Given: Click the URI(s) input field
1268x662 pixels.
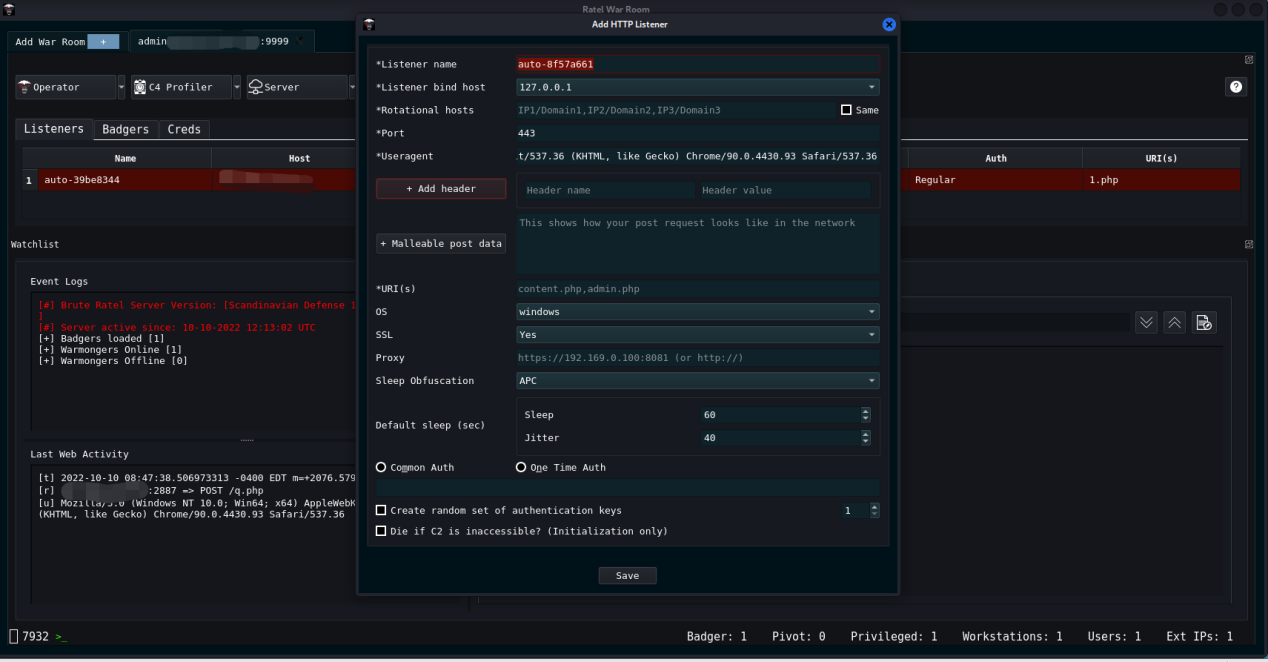Looking at the screenshot, I should (698, 289).
